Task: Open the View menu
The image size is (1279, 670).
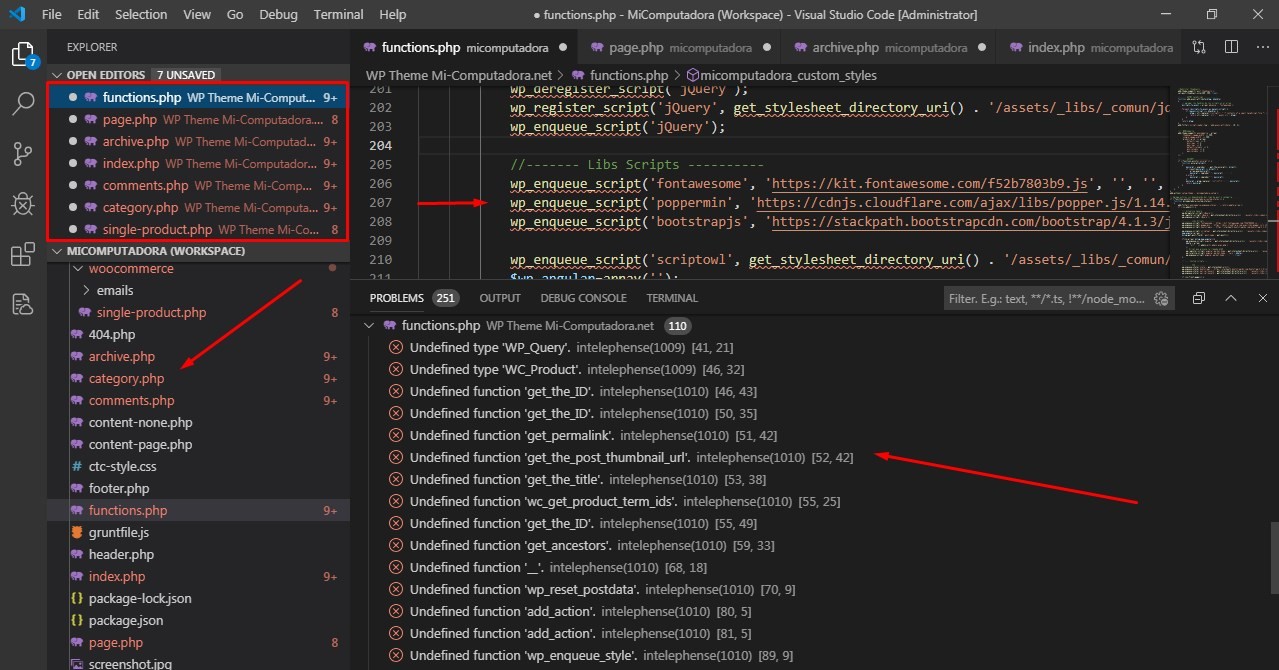Action: 197,14
